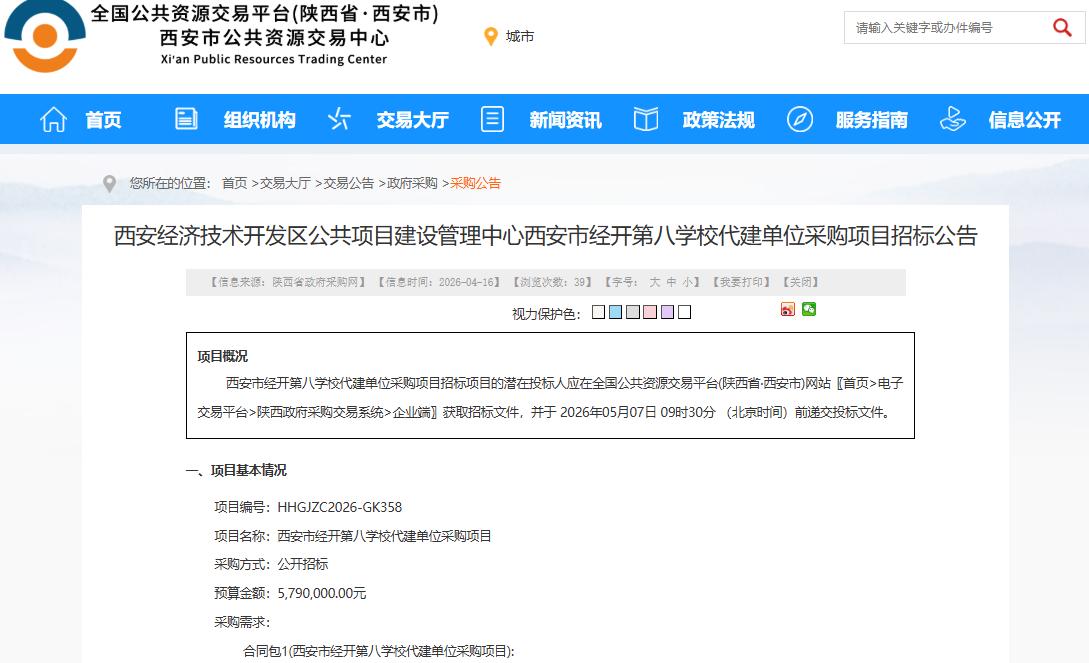Choose the pink eye-protection color option
This screenshot has height=663, width=1089.
click(650, 311)
